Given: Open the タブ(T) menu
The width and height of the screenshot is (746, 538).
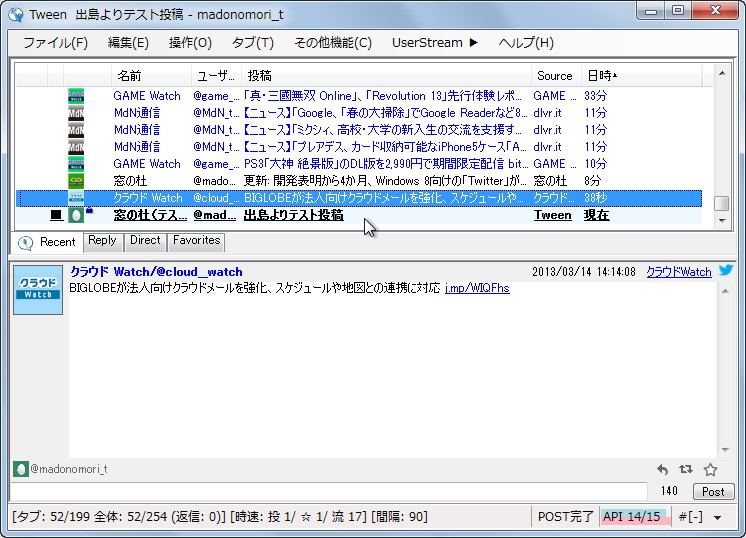Looking at the screenshot, I should (253, 43).
